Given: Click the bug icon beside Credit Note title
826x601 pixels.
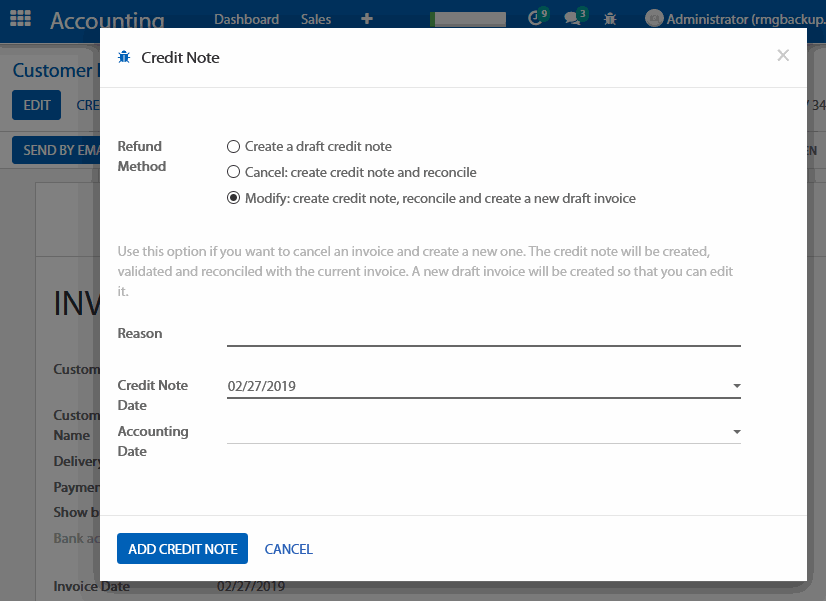Looking at the screenshot, I should (x=124, y=58).
